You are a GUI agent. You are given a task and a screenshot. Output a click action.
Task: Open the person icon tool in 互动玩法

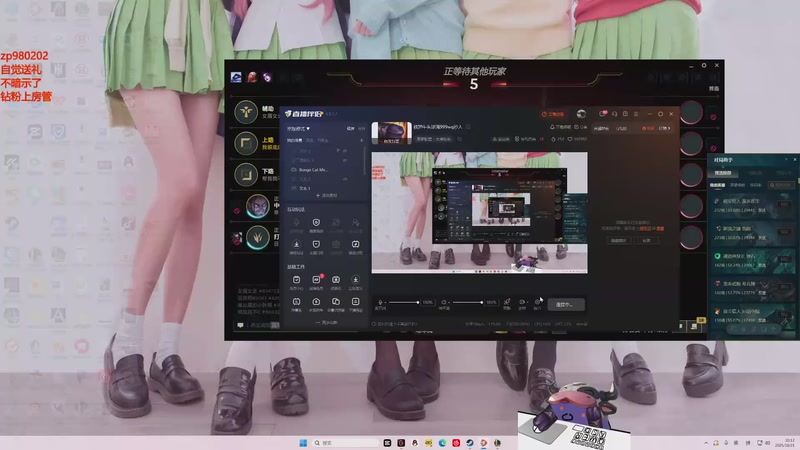pyautogui.click(x=356, y=224)
